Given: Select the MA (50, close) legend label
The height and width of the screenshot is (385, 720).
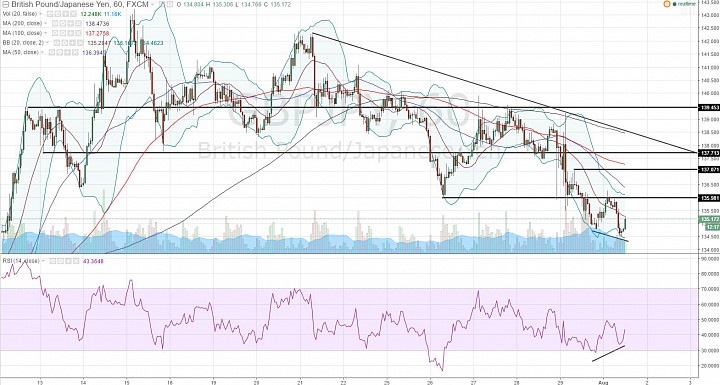Looking at the screenshot, I should click(21, 52).
